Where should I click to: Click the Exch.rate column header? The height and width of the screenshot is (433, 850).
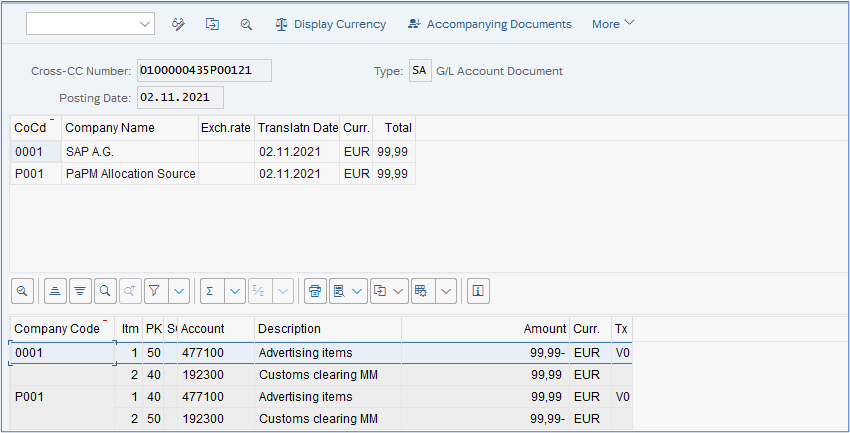click(x=226, y=128)
